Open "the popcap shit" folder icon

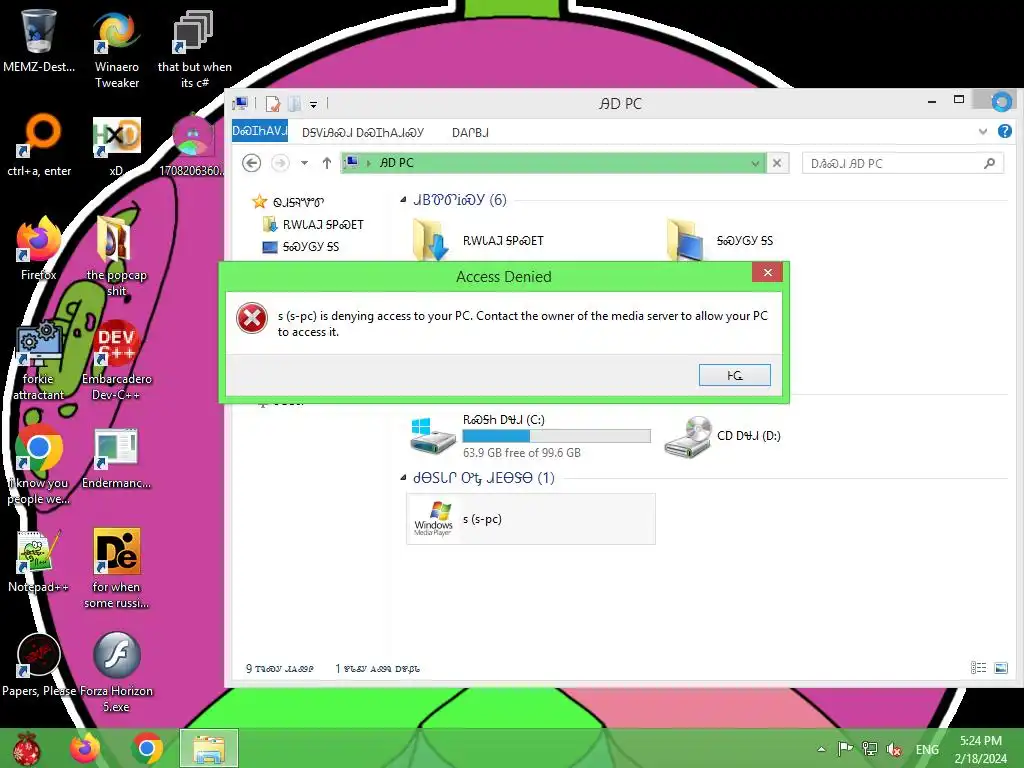(117, 256)
